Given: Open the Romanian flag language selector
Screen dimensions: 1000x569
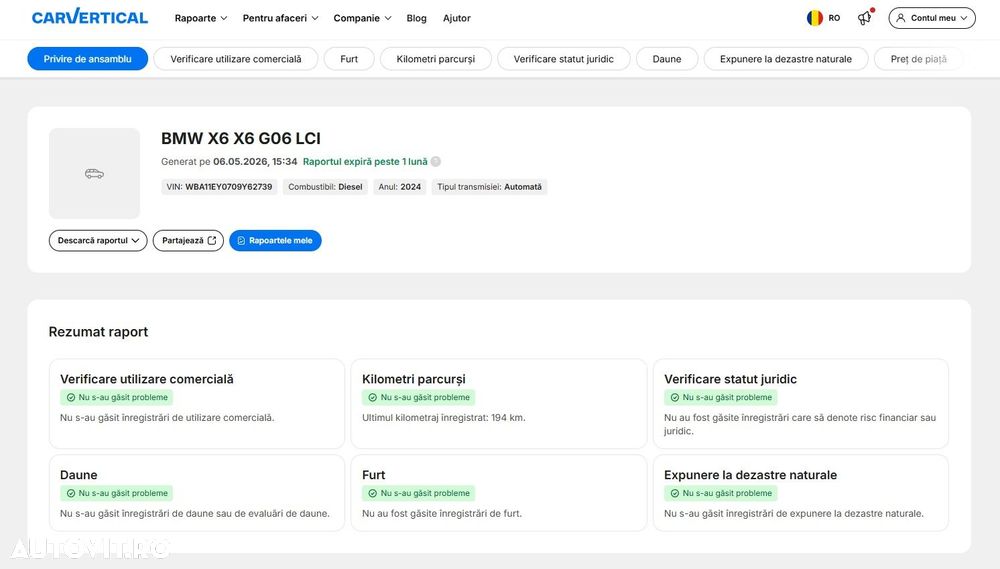Looking at the screenshot, I should click(x=823, y=18).
